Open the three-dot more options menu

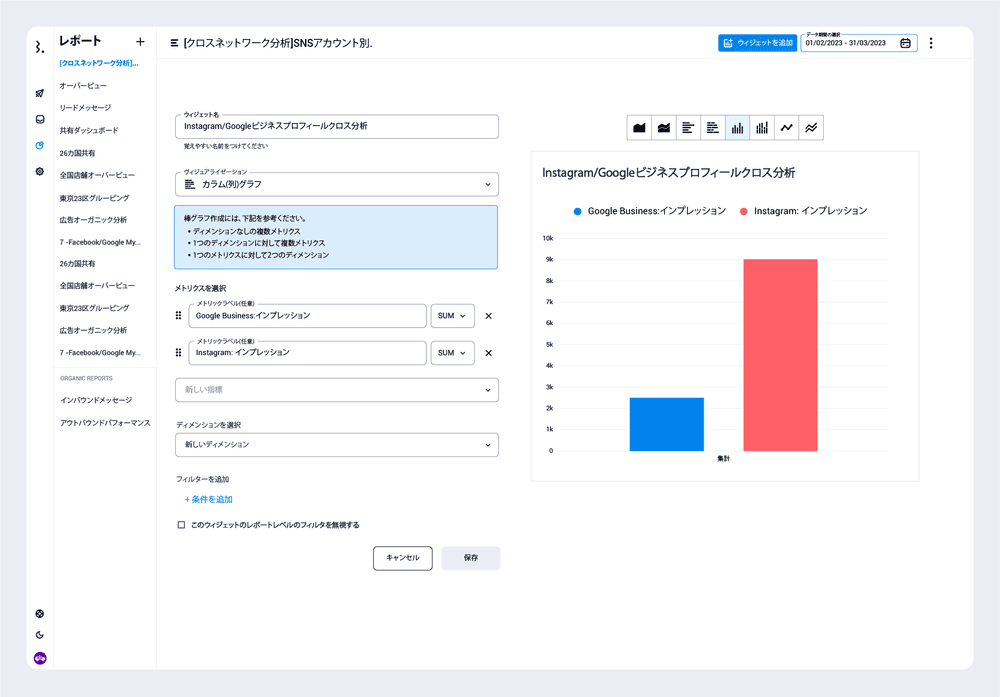931,43
